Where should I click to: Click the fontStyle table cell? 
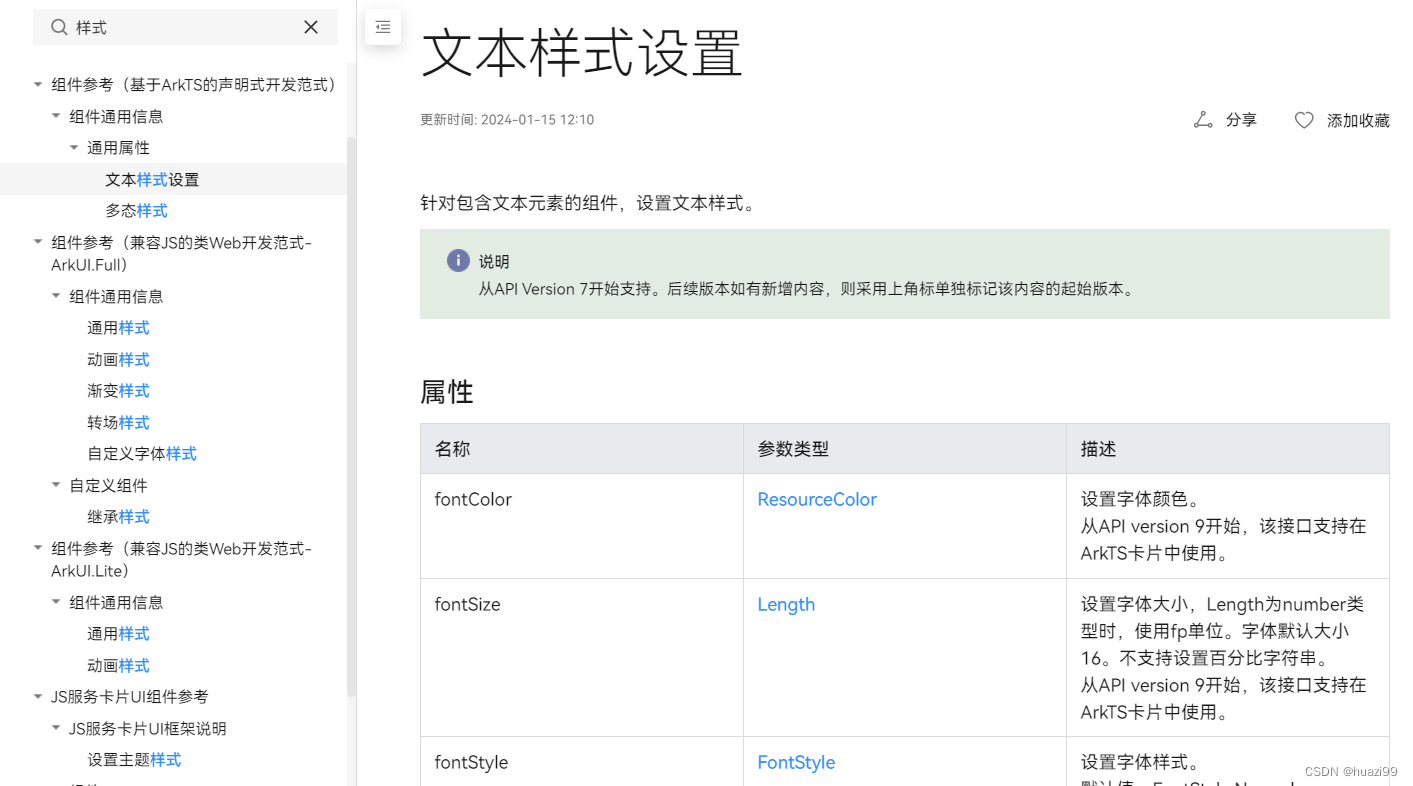point(582,762)
